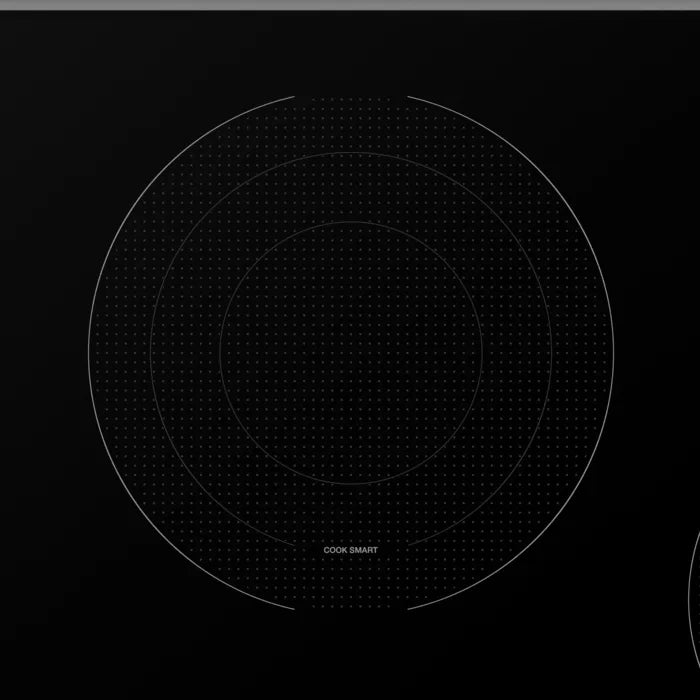This screenshot has height=700, width=700.
Task: Tap the dotted band between middle and outer rings
Action: click(351, 125)
